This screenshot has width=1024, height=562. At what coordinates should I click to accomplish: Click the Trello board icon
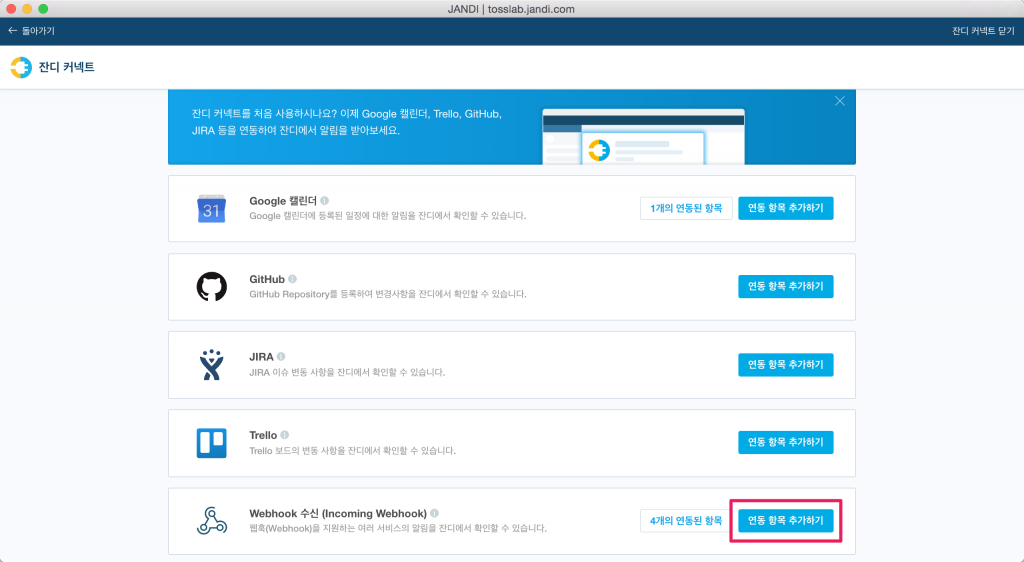coord(211,443)
